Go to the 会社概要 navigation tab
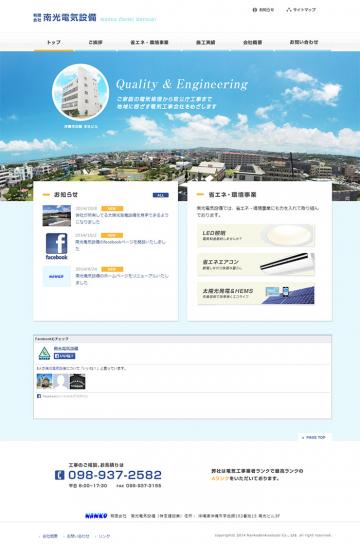The height and width of the screenshot is (545, 360). pos(252,42)
